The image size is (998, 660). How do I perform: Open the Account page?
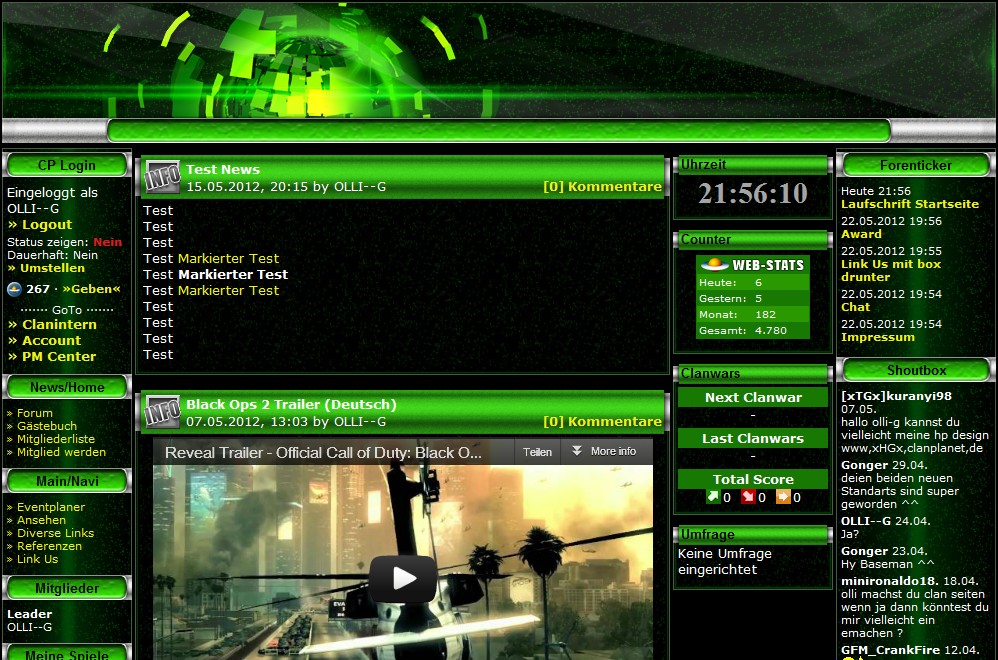click(52, 341)
